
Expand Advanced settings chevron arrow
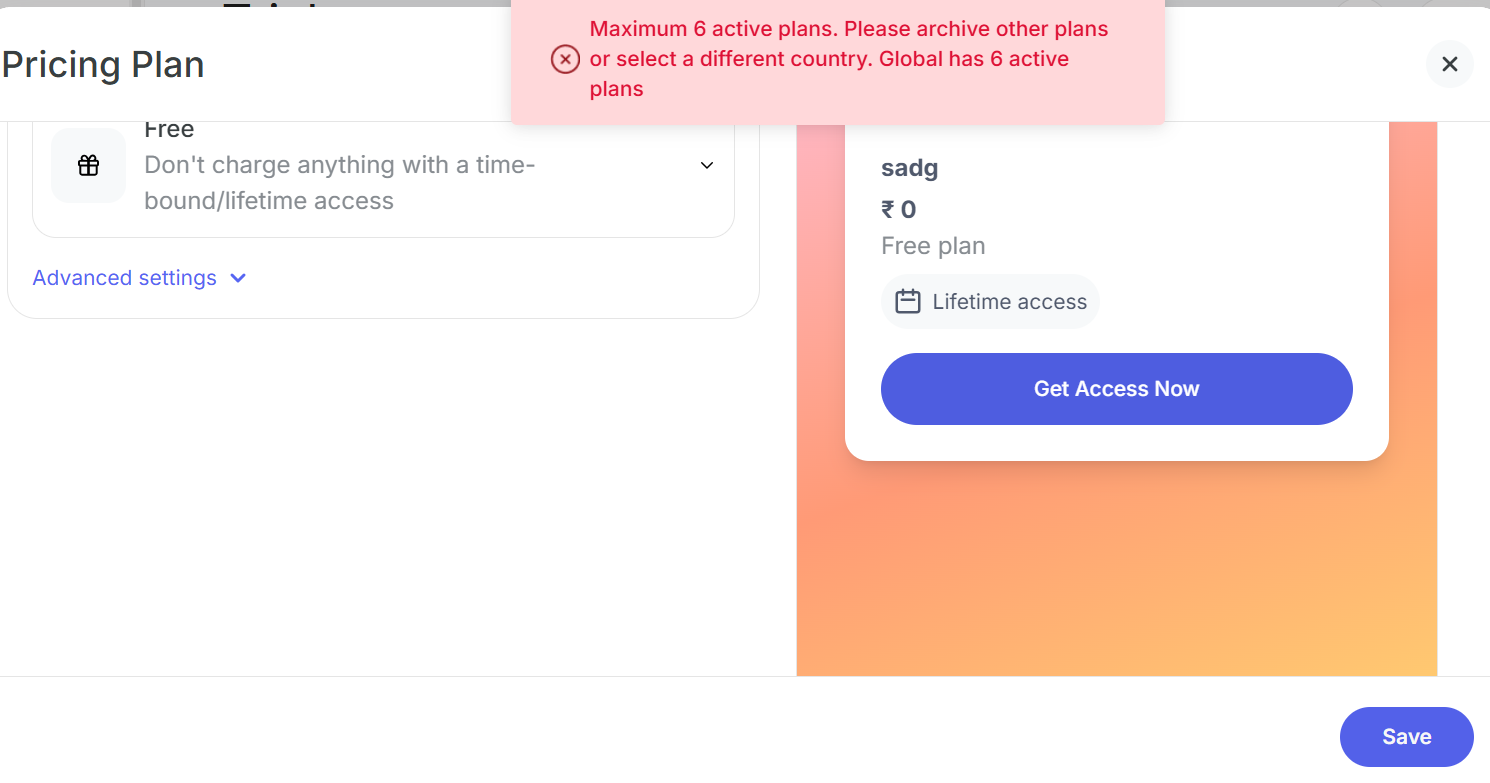tap(238, 278)
